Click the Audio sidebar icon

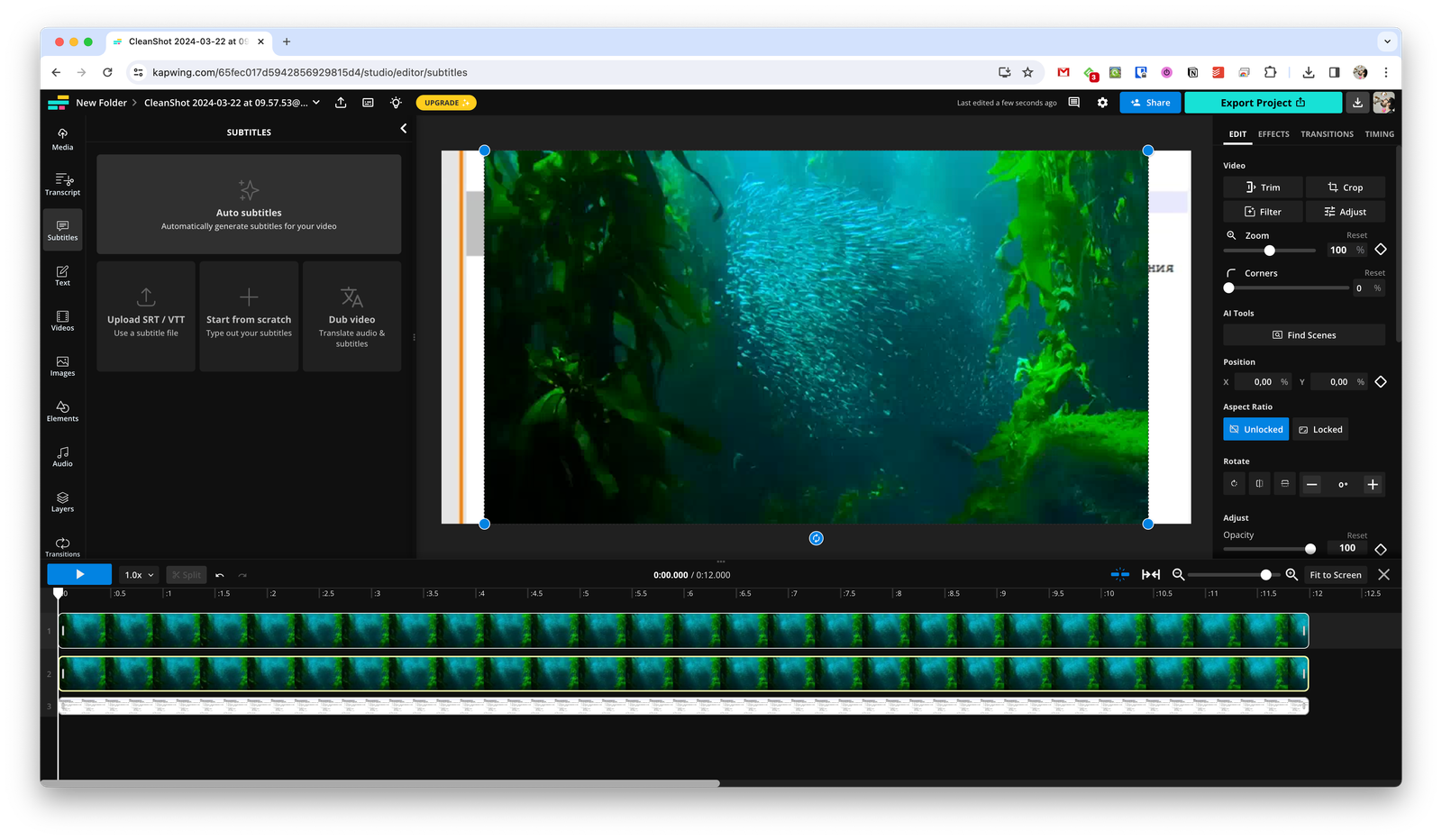click(x=62, y=456)
